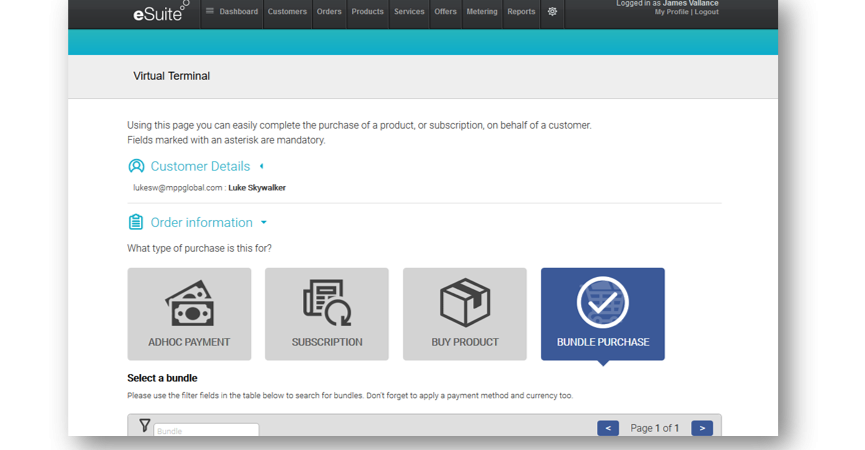This screenshot has height=450, width=865.
Task: Open the Reports menu item
Action: click(x=521, y=12)
